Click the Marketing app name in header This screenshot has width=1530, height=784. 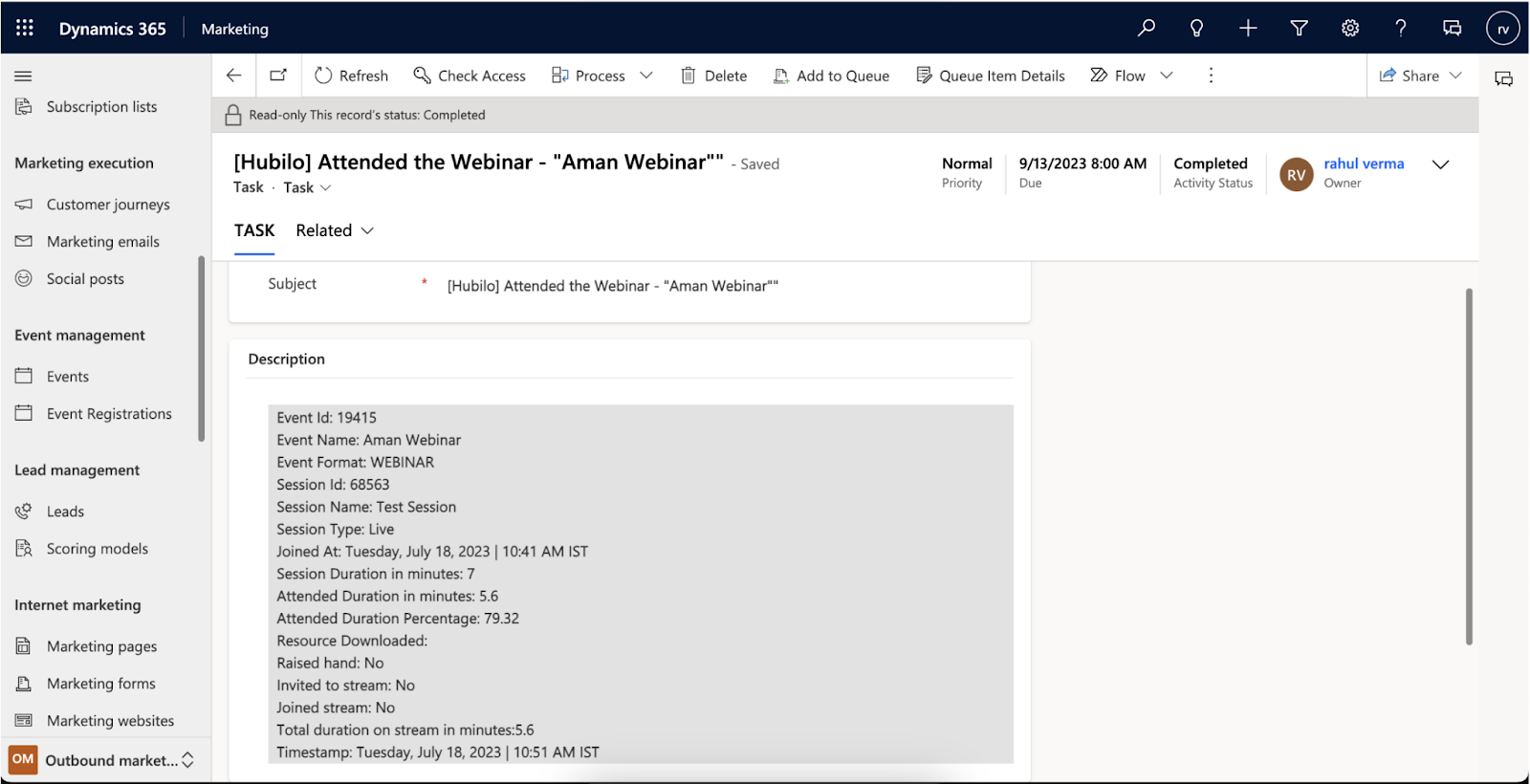pyautogui.click(x=234, y=29)
